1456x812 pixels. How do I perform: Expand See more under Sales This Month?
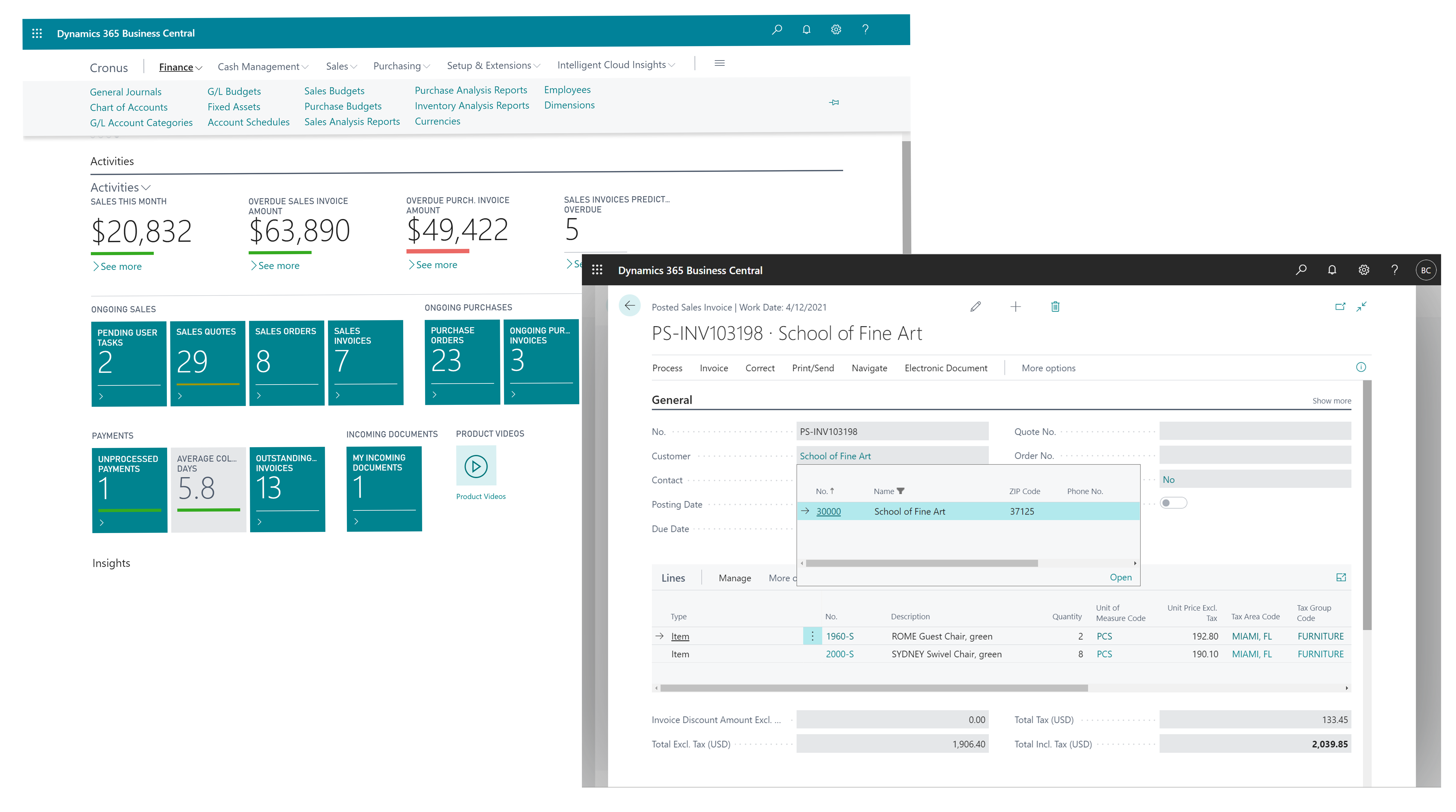[117, 266]
